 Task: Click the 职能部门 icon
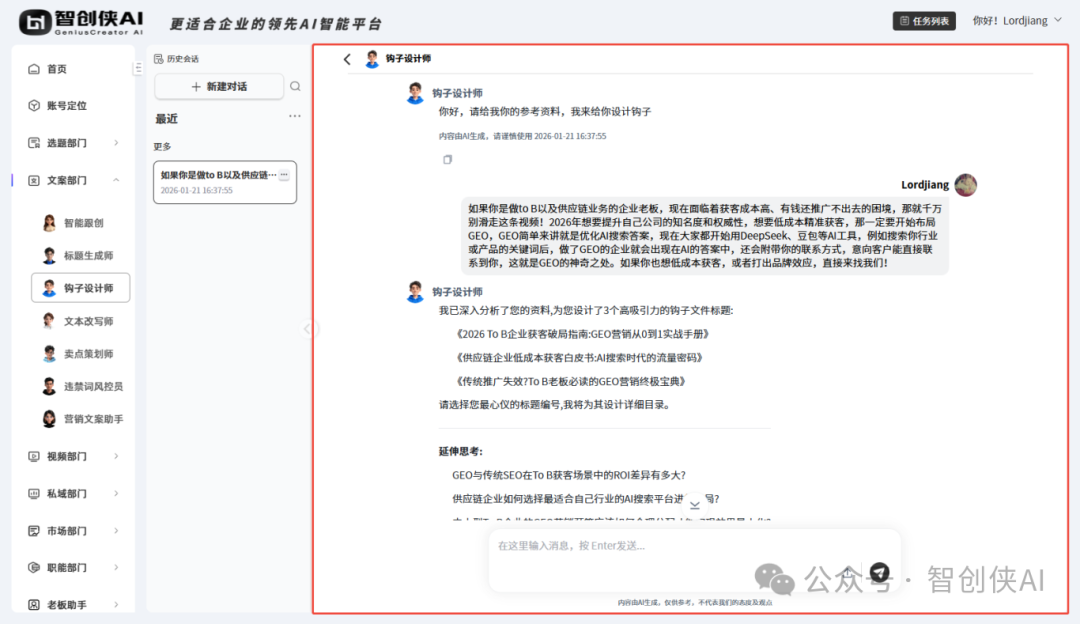34,568
